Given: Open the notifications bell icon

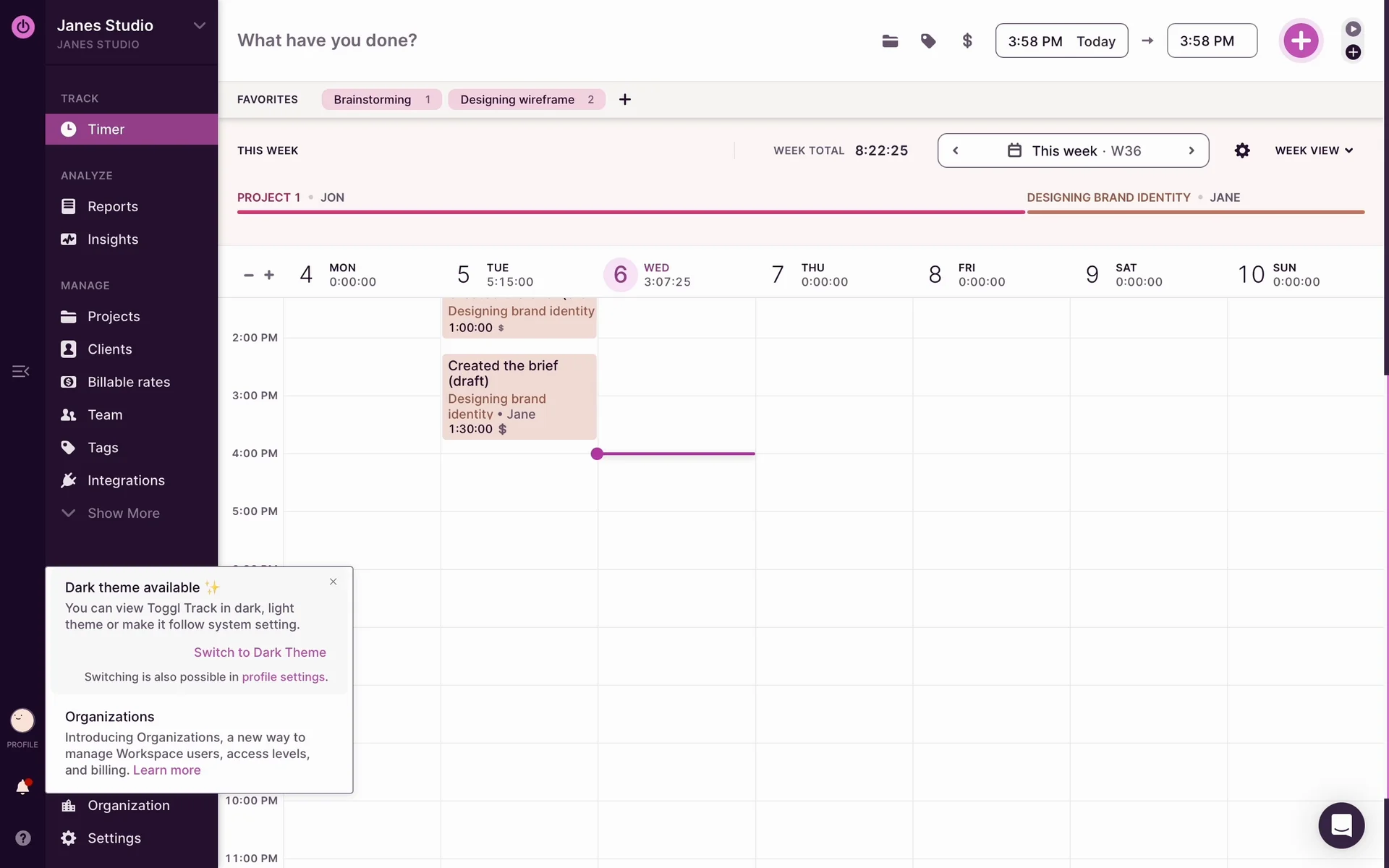Looking at the screenshot, I should 22,787.
